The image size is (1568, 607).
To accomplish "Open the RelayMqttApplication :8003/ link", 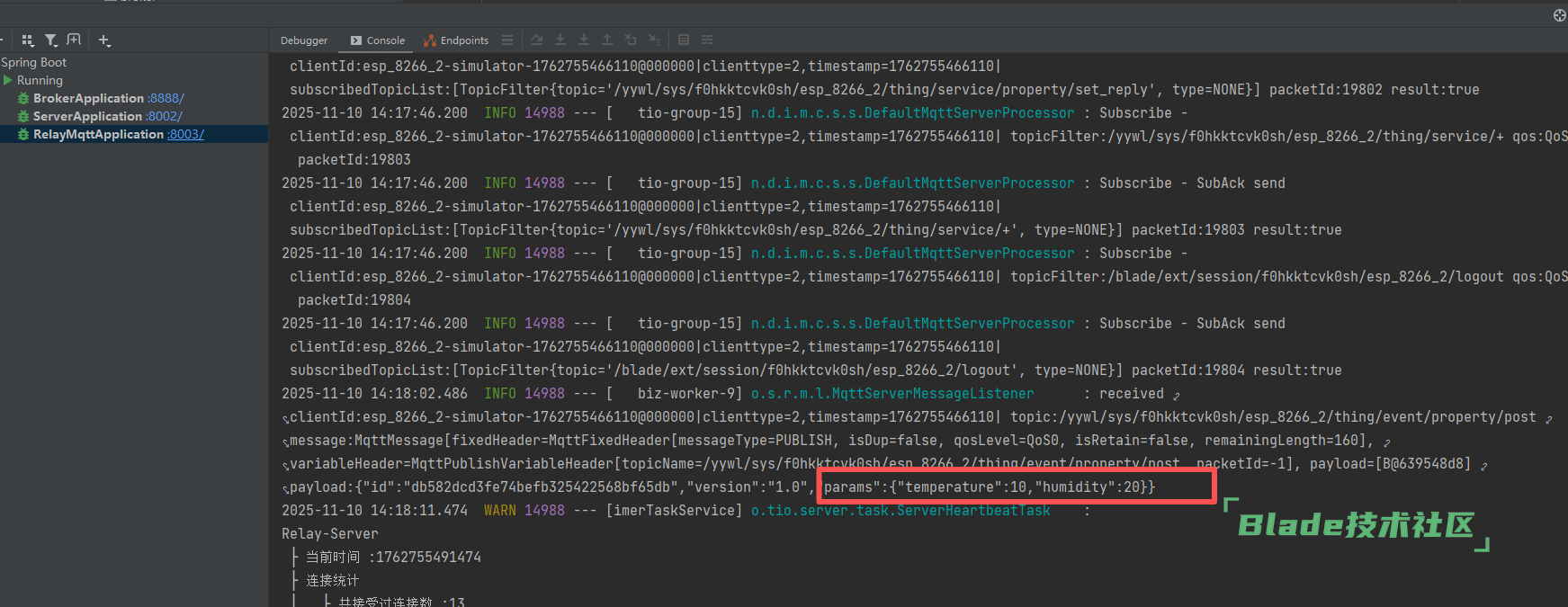I will (x=186, y=134).
